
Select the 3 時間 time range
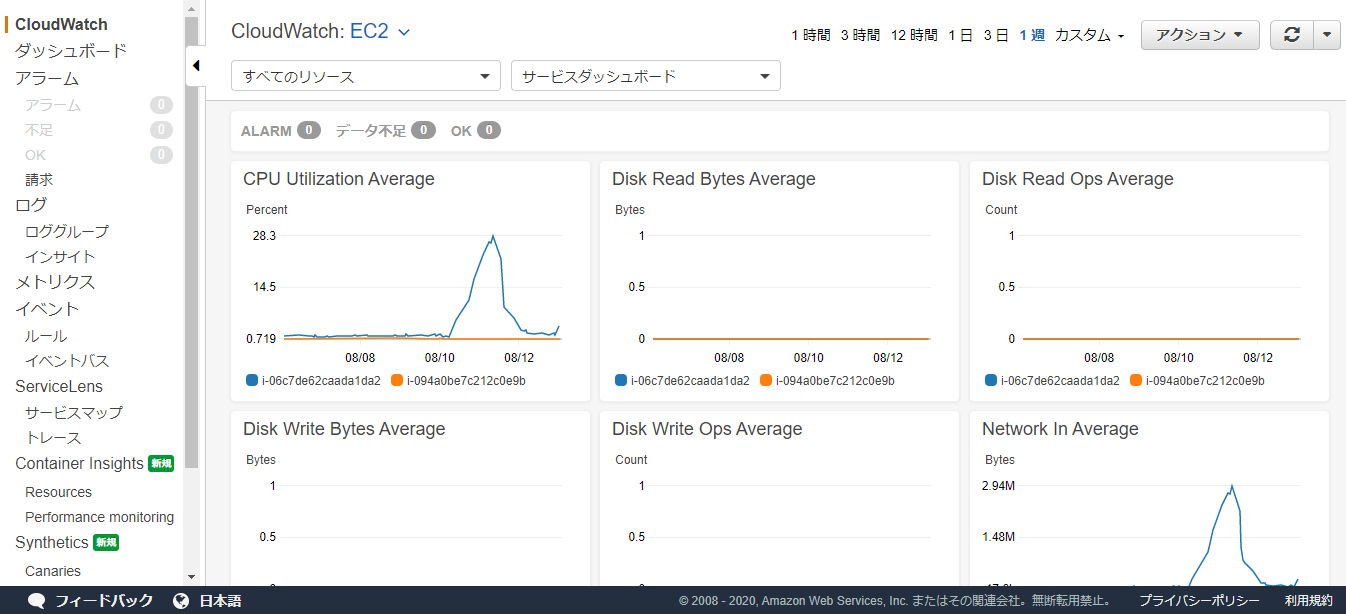(860, 35)
